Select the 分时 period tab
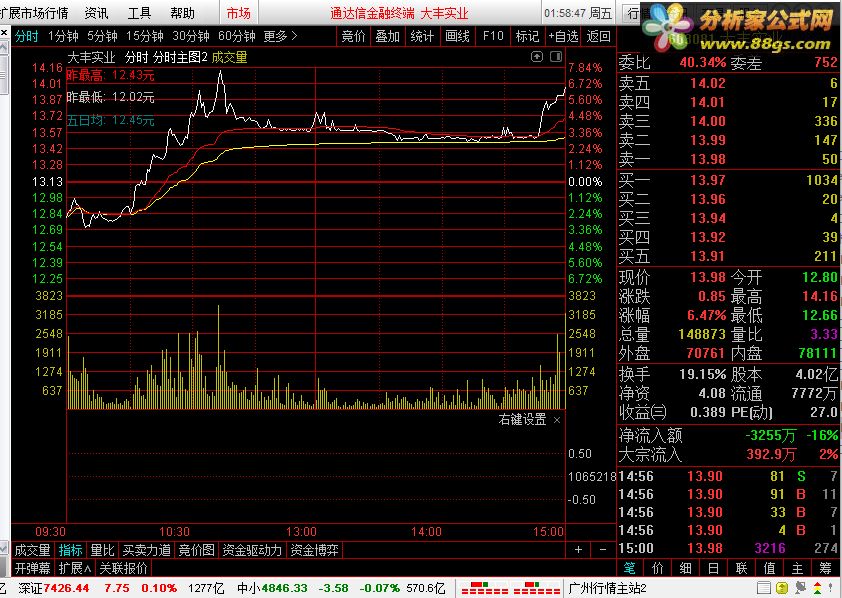The height and width of the screenshot is (598, 842). (26, 37)
